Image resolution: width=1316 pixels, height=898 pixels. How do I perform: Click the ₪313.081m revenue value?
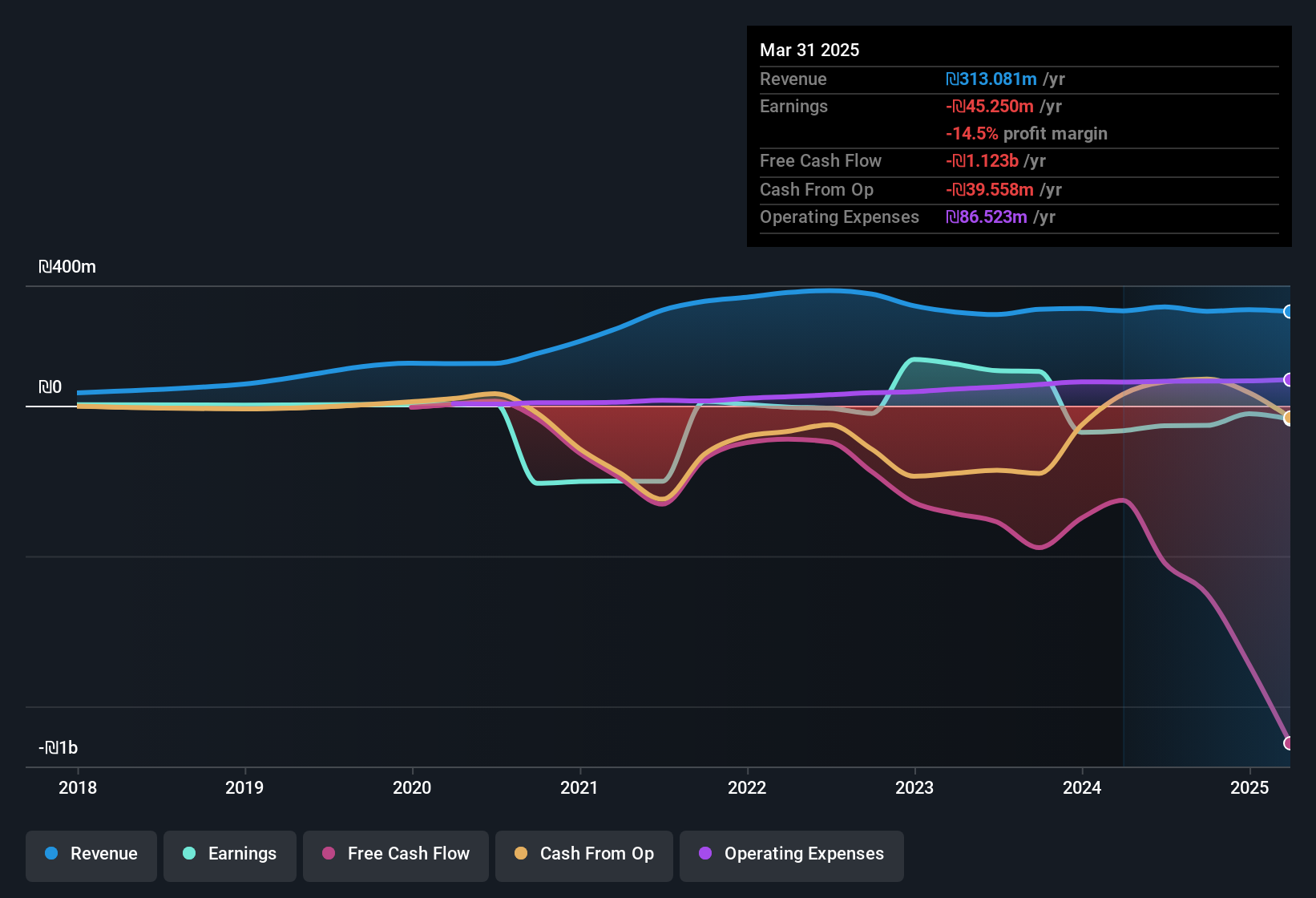[991, 79]
